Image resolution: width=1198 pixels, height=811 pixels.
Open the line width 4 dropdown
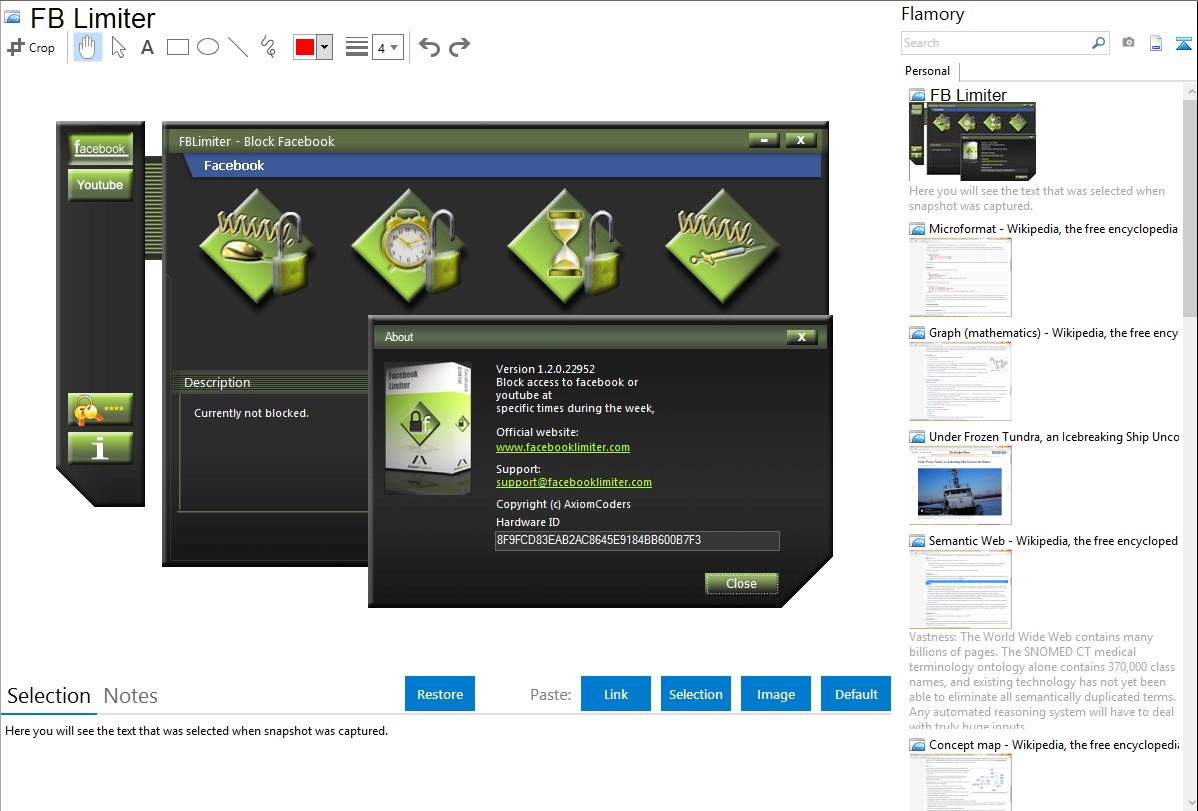[388, 47]
